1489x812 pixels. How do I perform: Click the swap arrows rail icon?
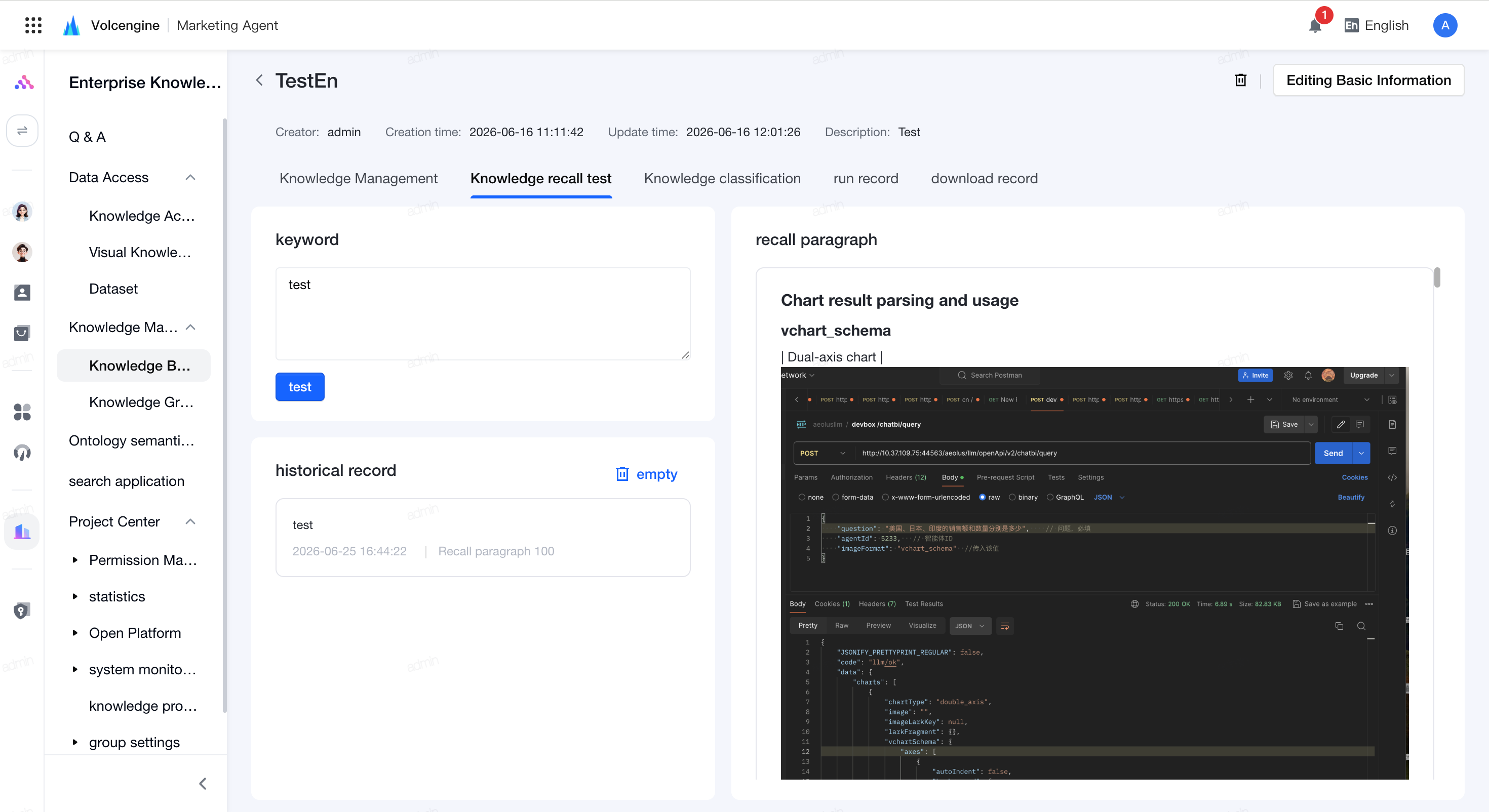22,131
